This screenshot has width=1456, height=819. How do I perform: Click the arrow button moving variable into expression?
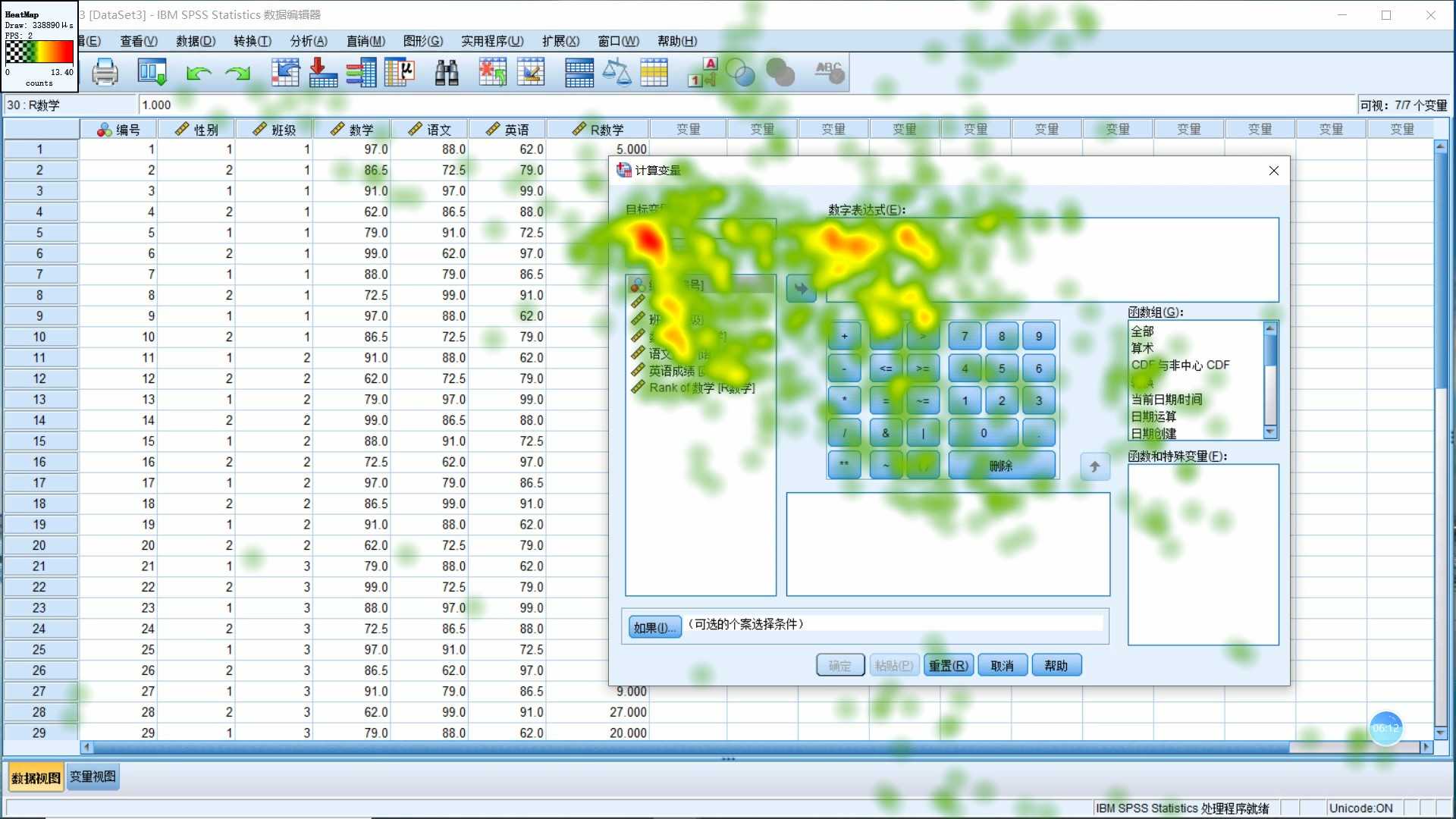click(801, 288)
